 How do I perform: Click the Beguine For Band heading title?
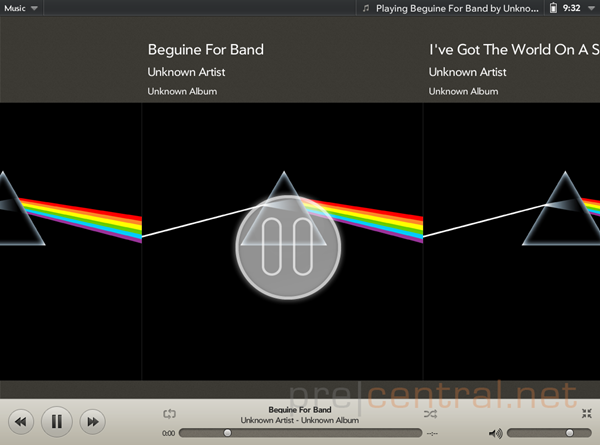(x=206, y=50)
